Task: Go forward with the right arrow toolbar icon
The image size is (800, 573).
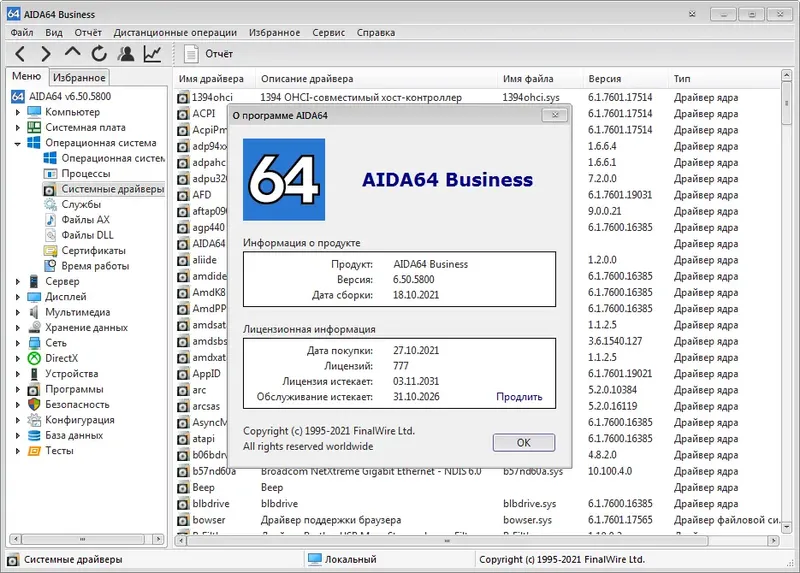Action: click(46, 54)
